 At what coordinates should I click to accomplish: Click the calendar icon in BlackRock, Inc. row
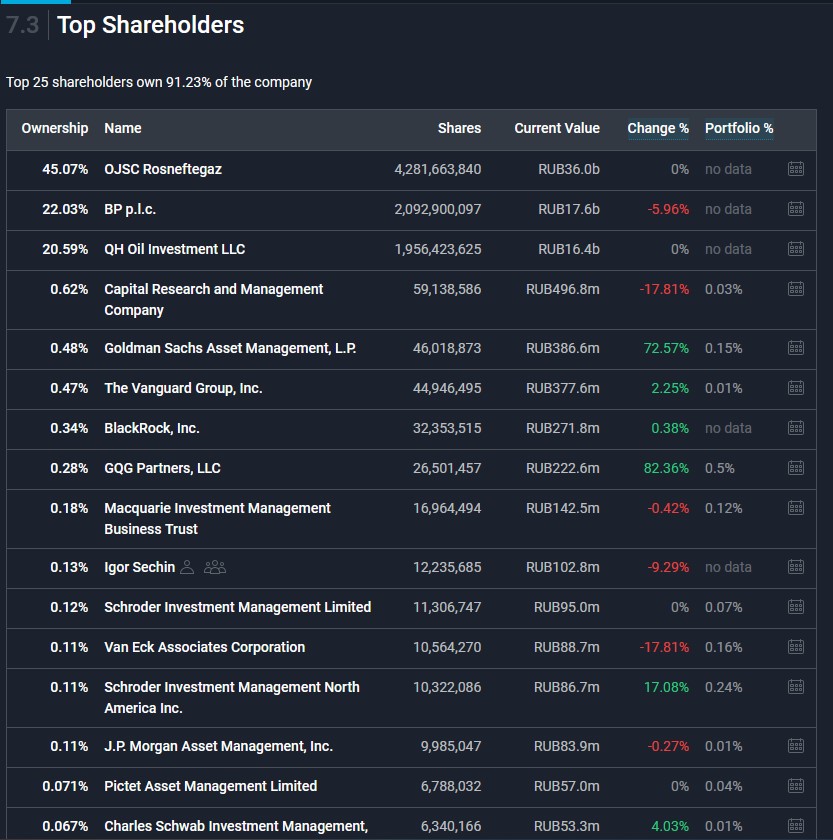(796, 428)
